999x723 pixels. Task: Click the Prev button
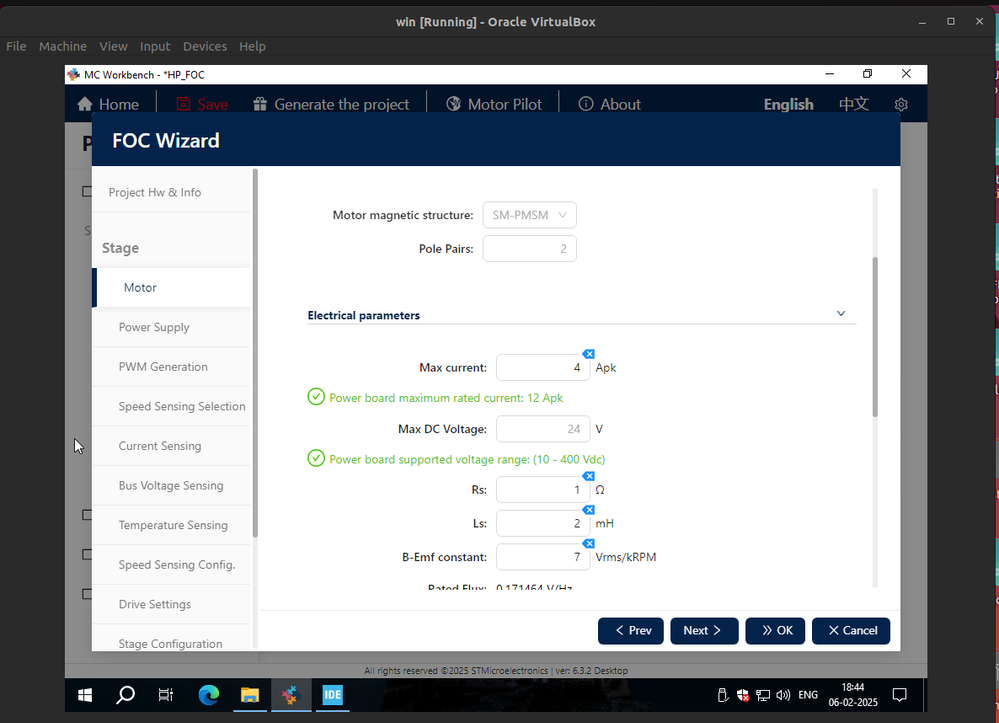[x=631, y=631]
